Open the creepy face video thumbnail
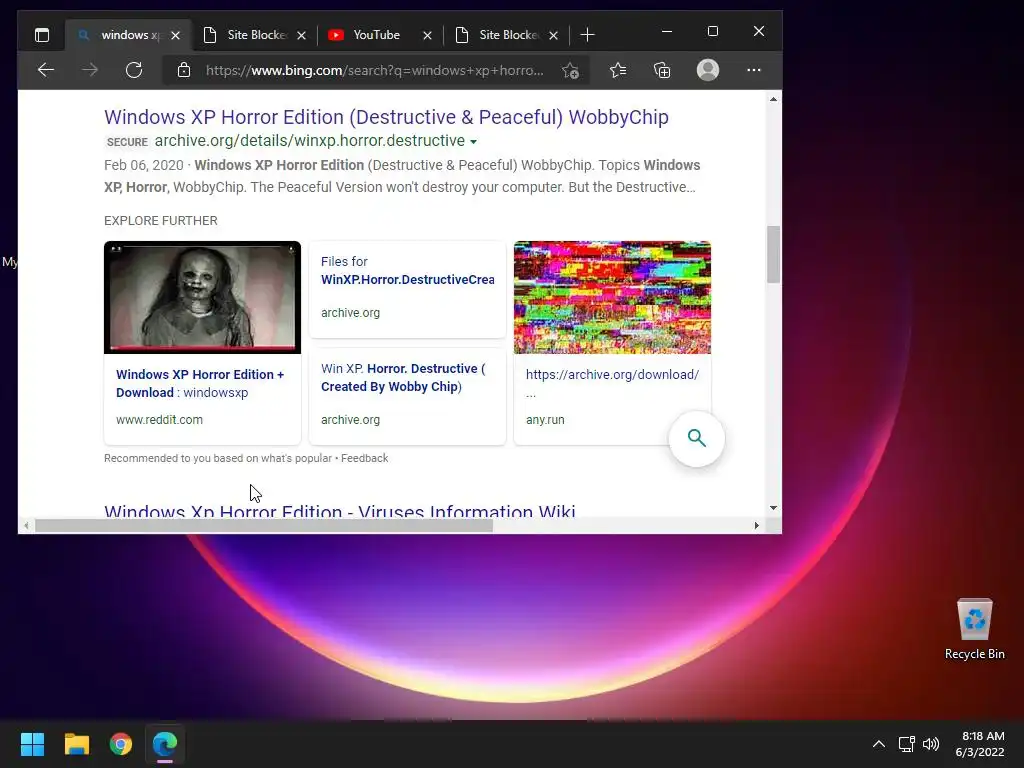 coord(202,297)
